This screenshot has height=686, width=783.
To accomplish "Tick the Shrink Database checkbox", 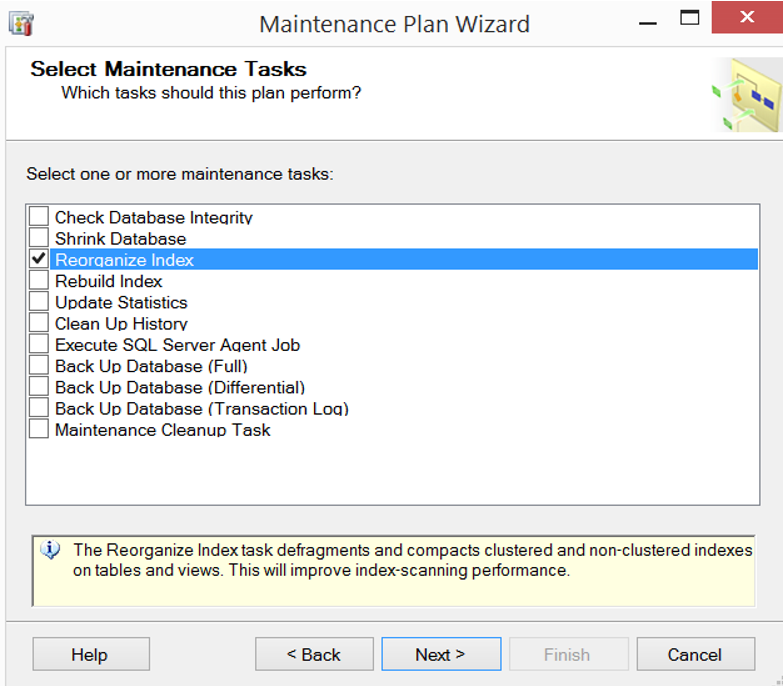I will coord(38,238).
